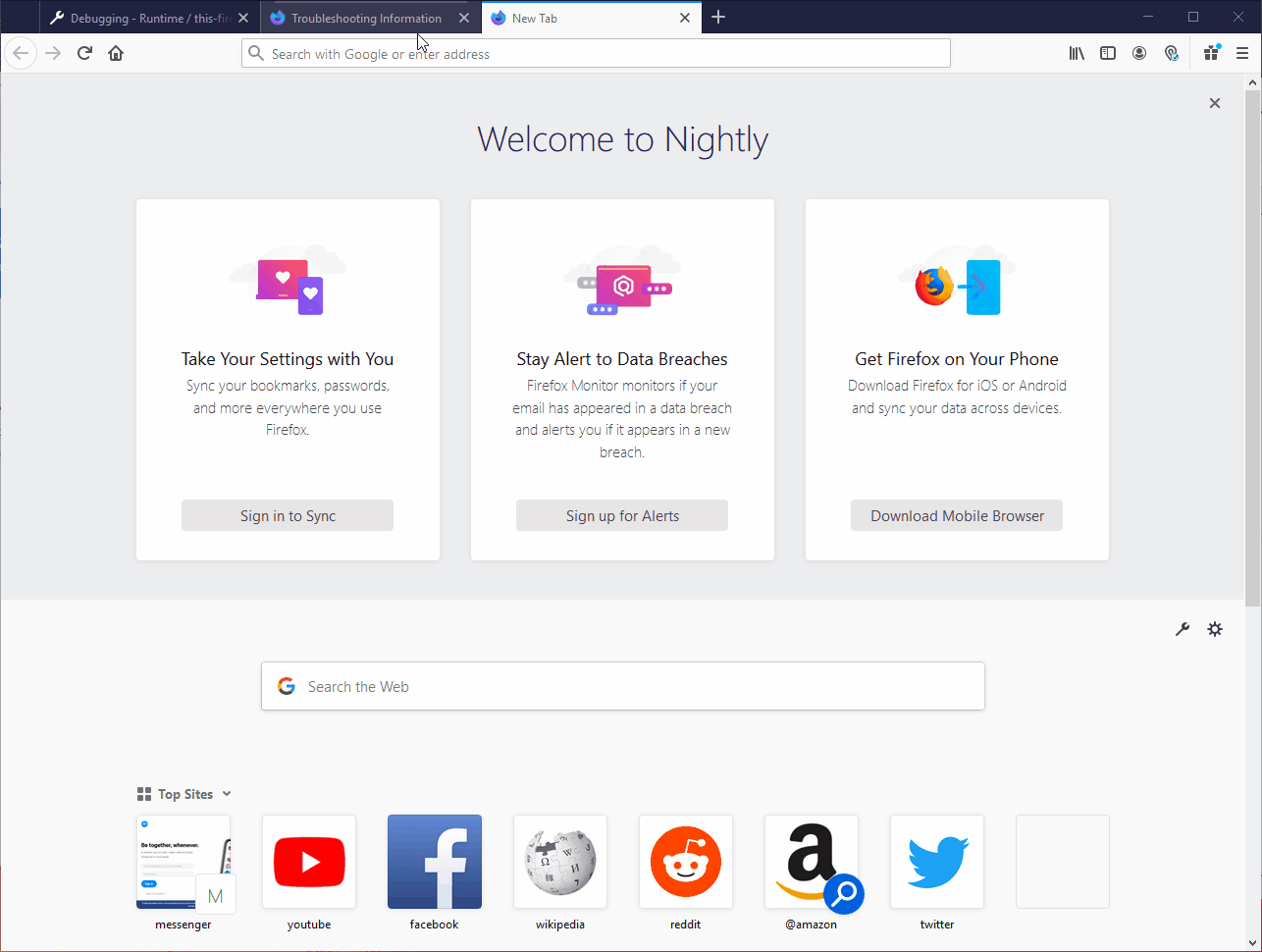Open the messenger top site tile
This screenshot has height=952, width=1262.
tap(184, 862)
